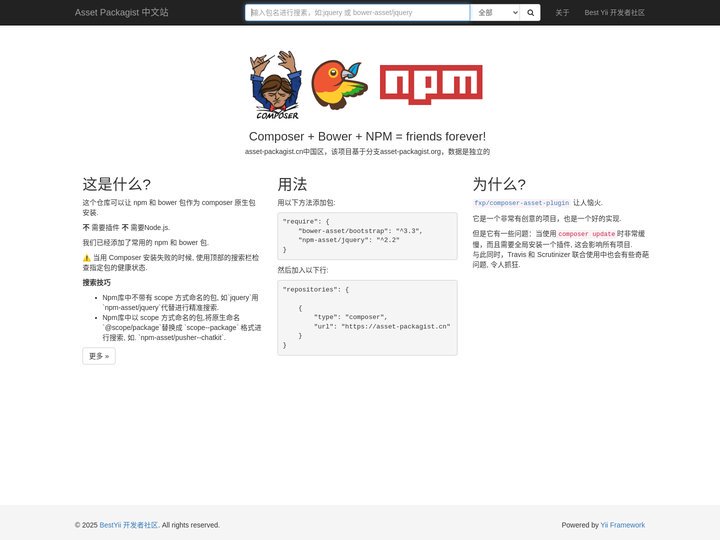
Task: Click the warning triangle icon
Action: point(86,258)
